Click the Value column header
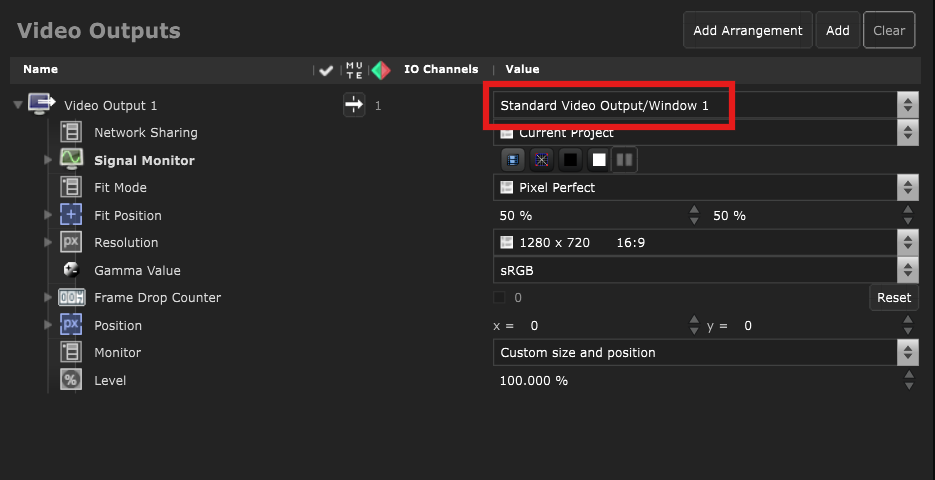Viewport: 935px width, 480px height. pyautogui.click(x=522, y=69)
